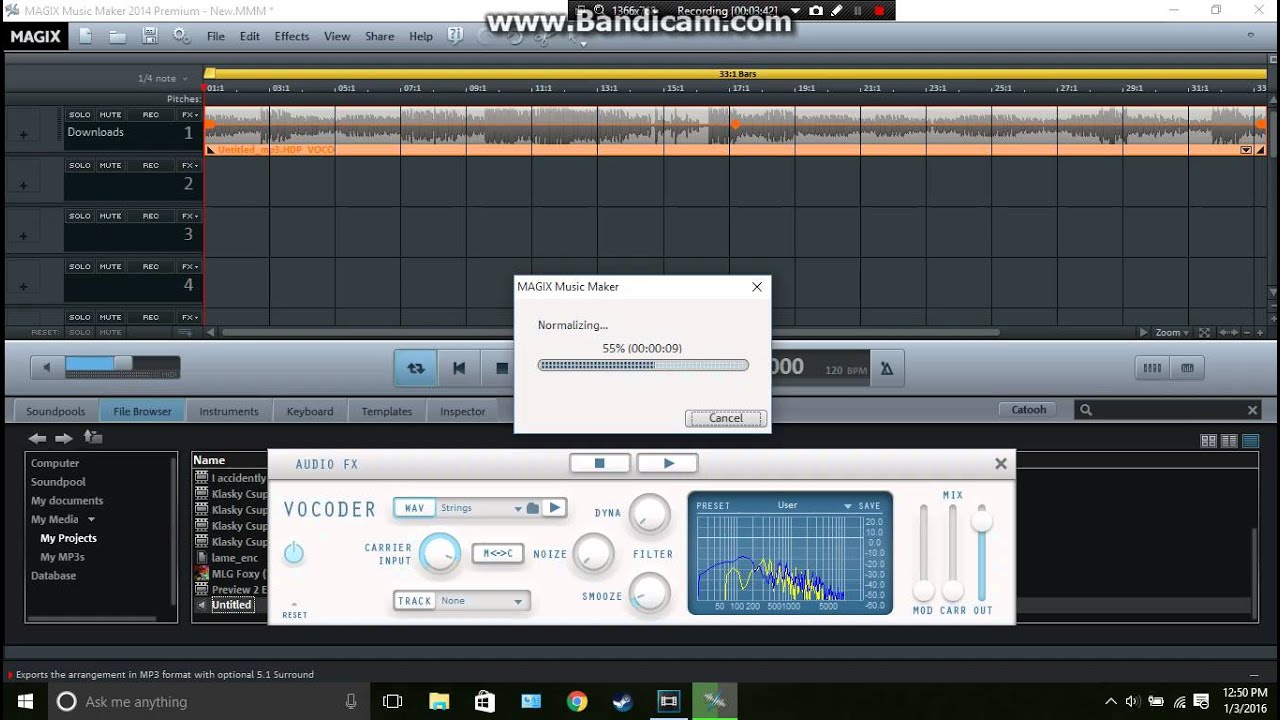Open FX dropdown on track 2
Viewport: 1280px width, 720px height.
[x=189, y=165]
